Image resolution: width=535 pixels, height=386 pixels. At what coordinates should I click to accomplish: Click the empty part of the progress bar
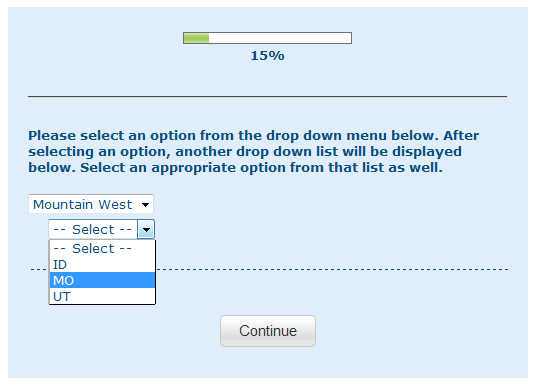pos(280,38)
